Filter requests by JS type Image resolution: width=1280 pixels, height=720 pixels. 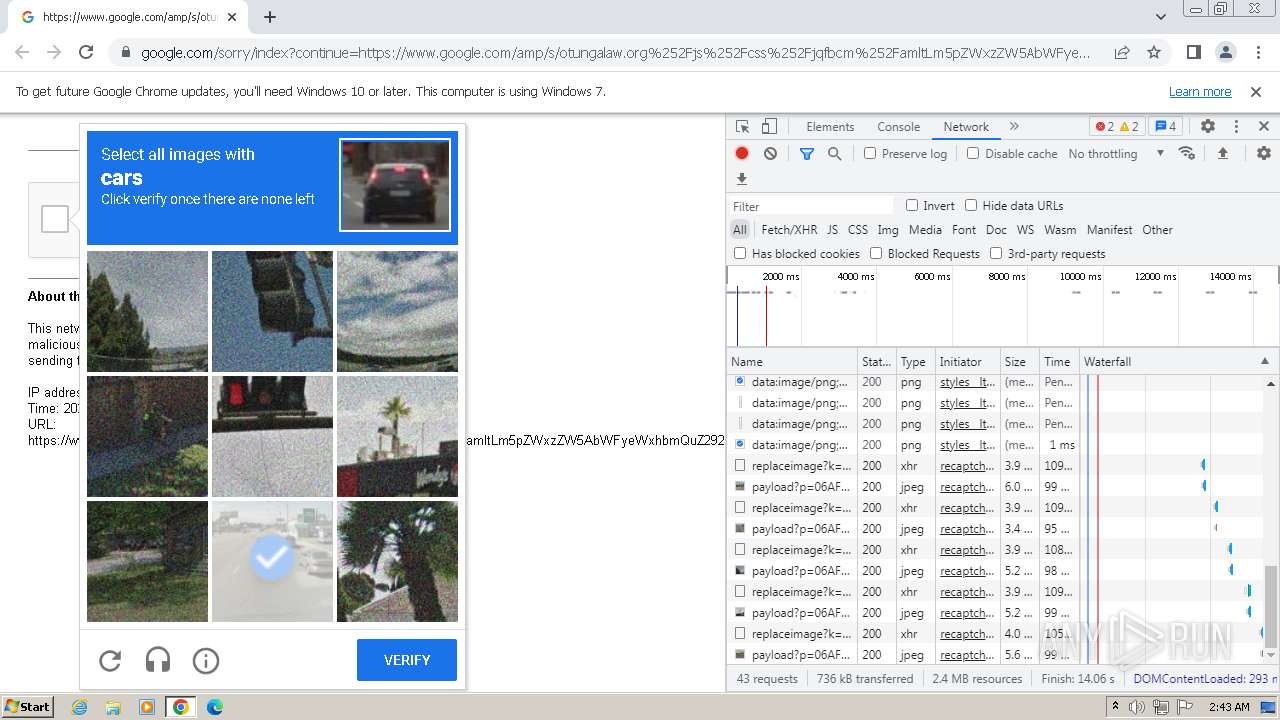(832, 230)
